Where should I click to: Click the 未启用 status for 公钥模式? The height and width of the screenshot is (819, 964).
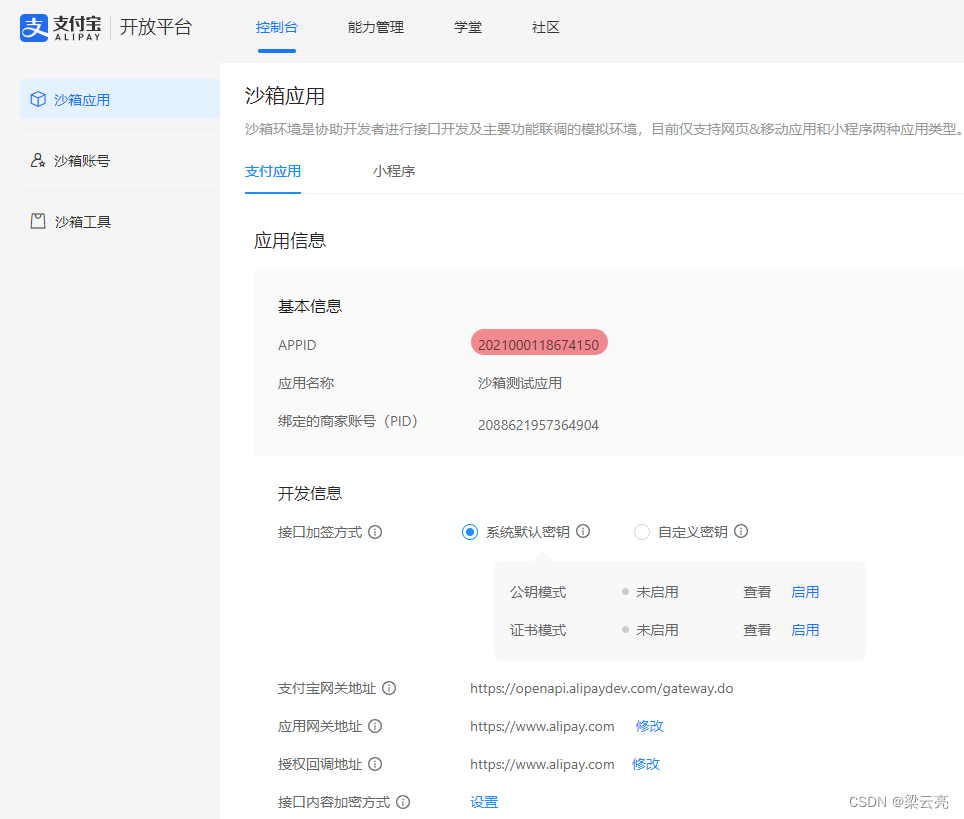click(657, 592)
